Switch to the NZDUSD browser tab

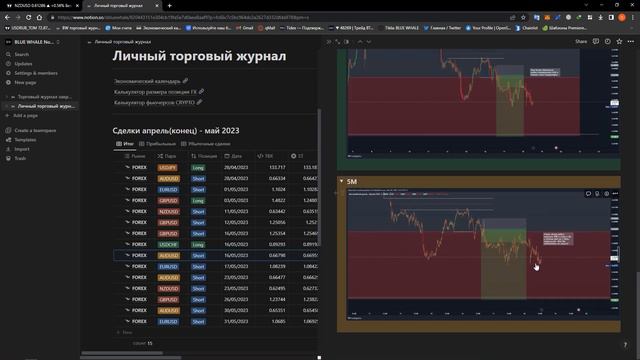click(x=41, y=6)
